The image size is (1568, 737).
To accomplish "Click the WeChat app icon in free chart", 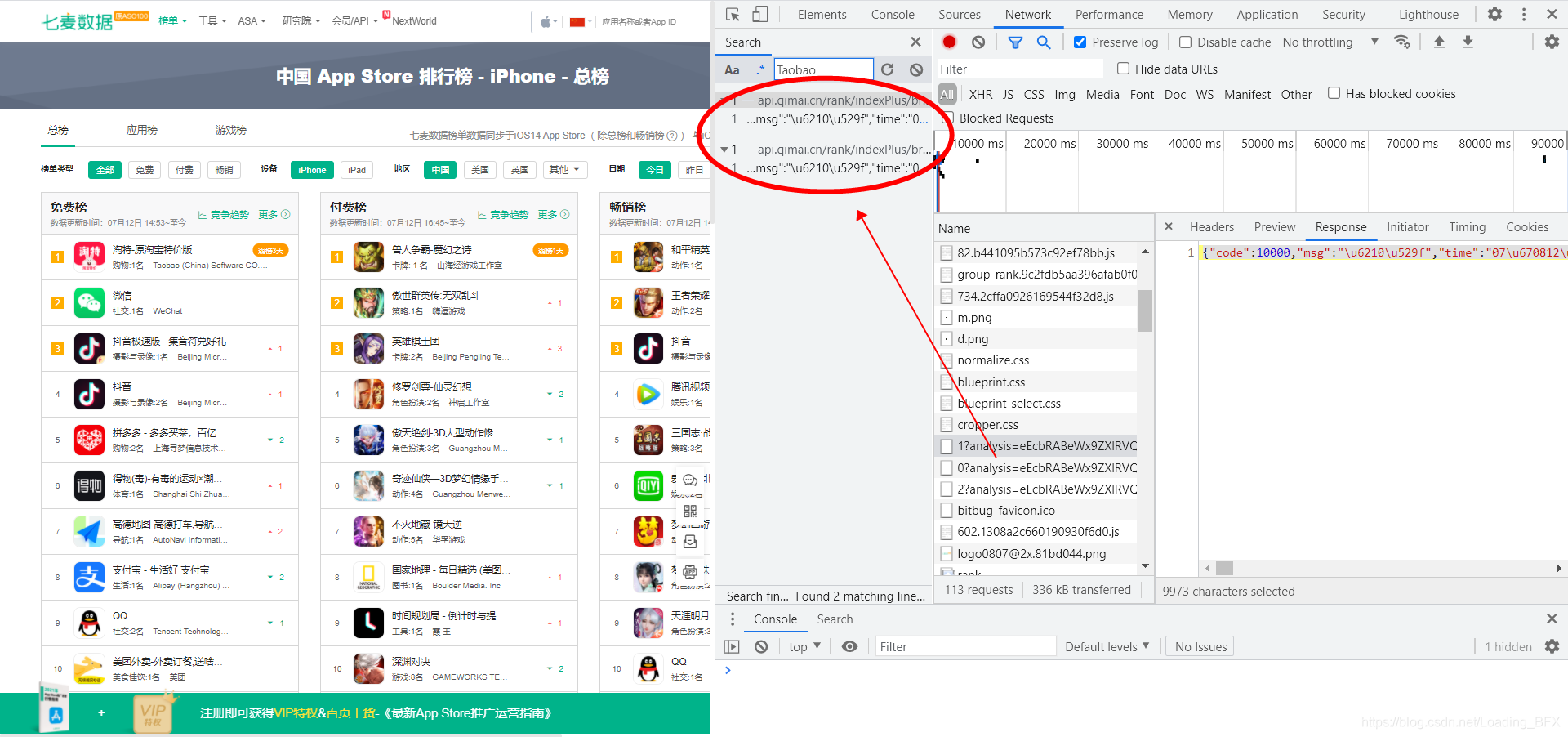I will [89, 302].
